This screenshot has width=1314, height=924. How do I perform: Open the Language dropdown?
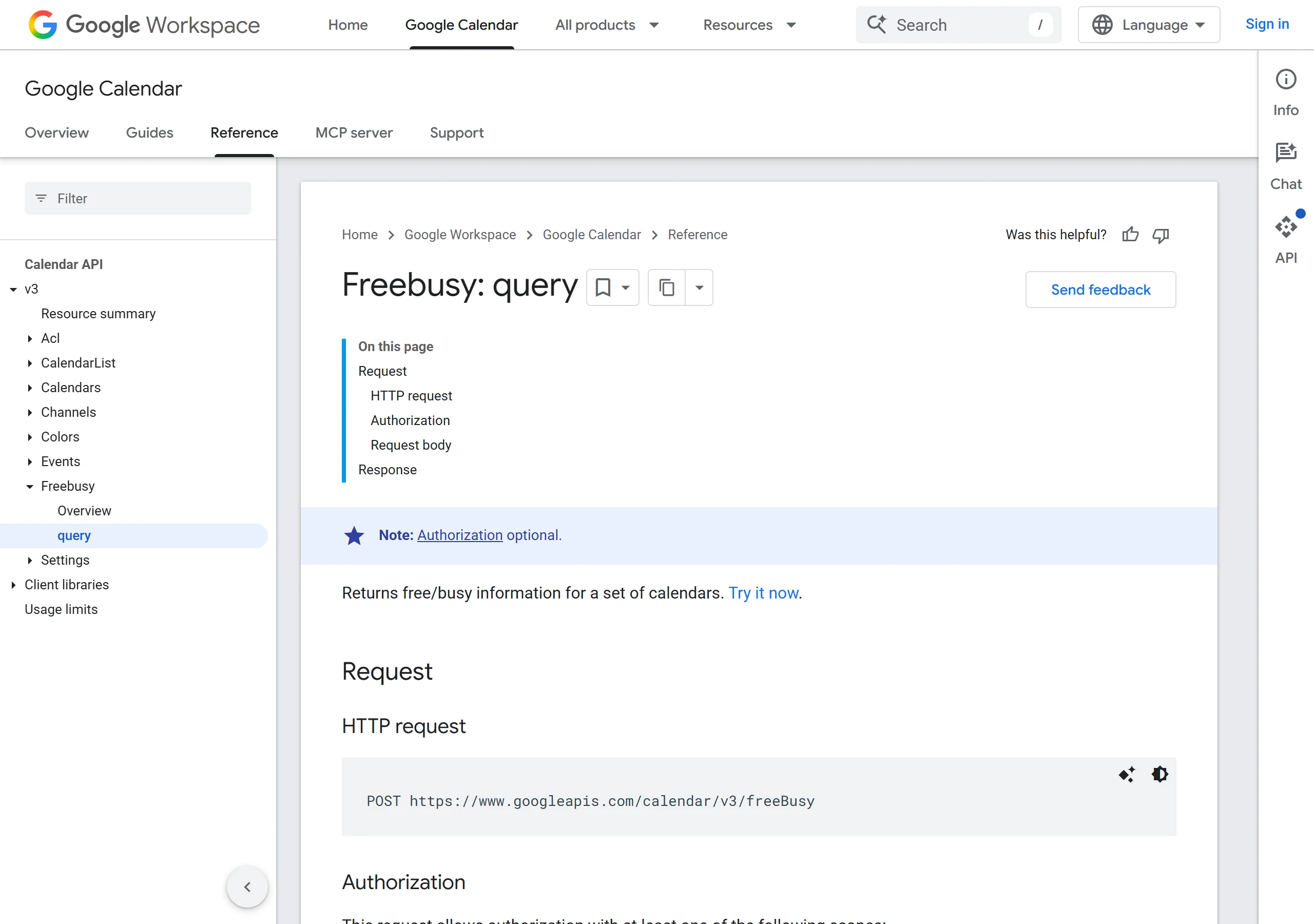click(x=1149, y=25)
